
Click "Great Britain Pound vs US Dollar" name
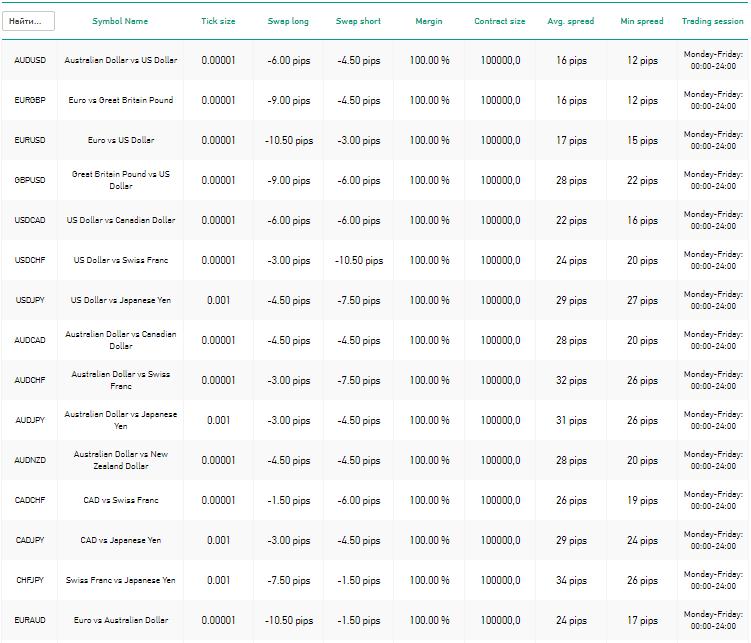tap(121, 180)
